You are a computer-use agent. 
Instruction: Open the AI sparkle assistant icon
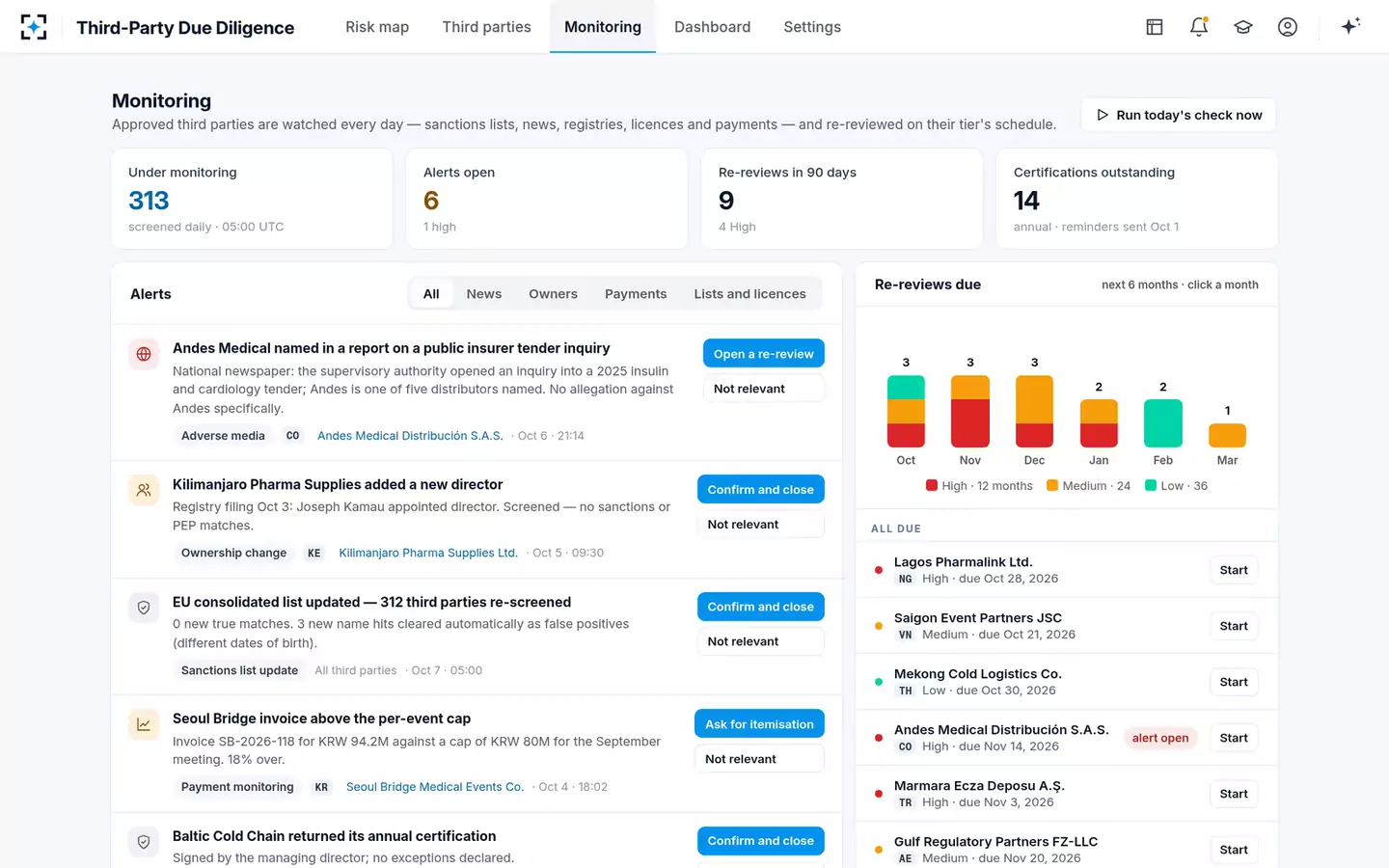[x=1350, y=26]
